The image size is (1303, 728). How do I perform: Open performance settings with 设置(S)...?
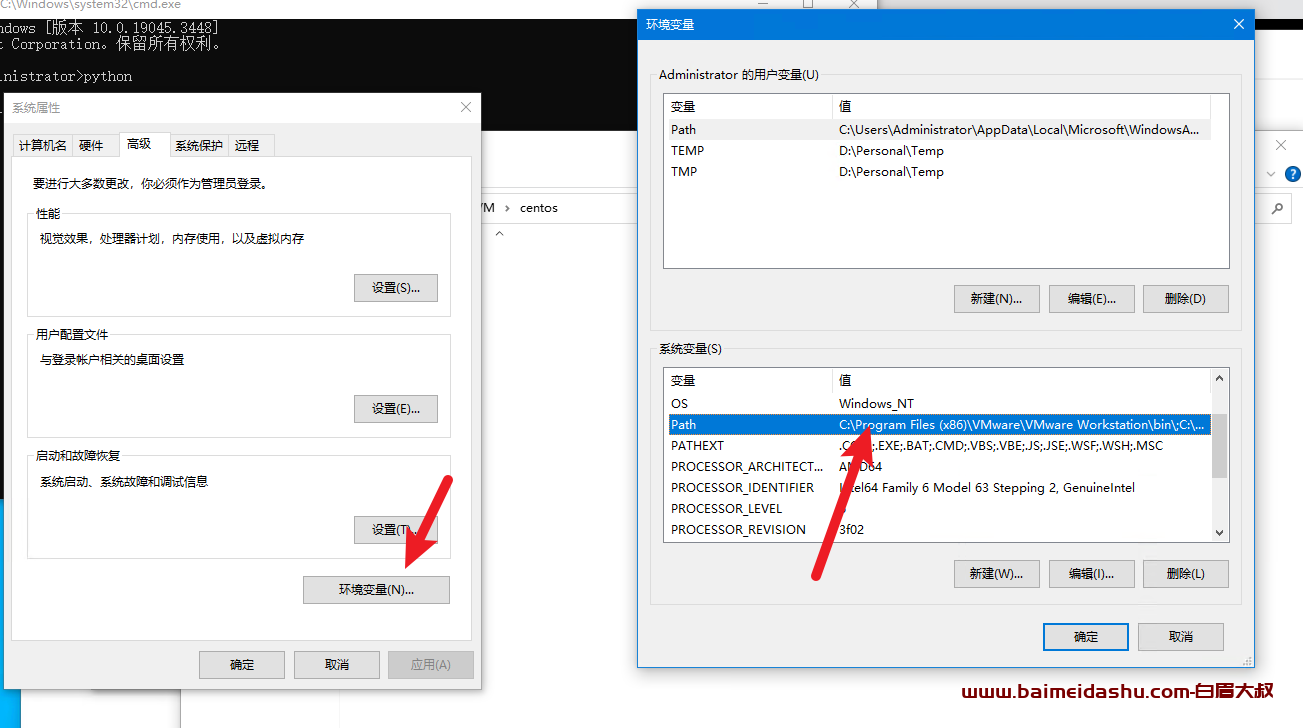pyautogui.click(x=396, y=288)
